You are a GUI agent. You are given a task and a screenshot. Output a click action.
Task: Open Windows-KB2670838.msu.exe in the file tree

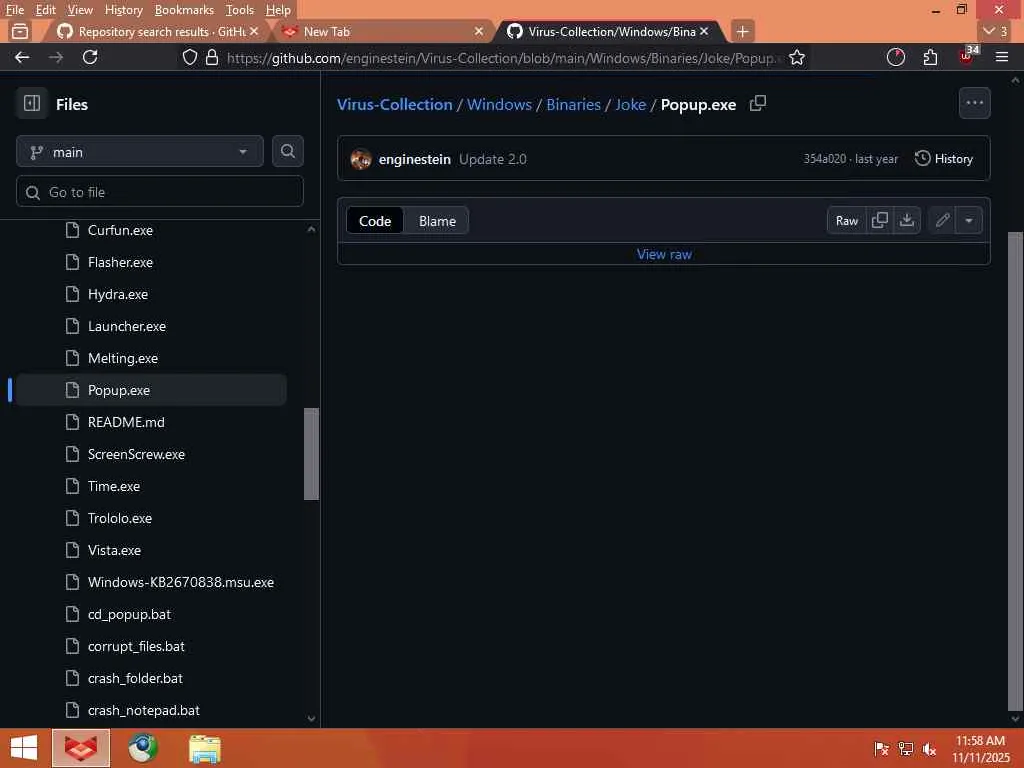[x=181, y=582]
